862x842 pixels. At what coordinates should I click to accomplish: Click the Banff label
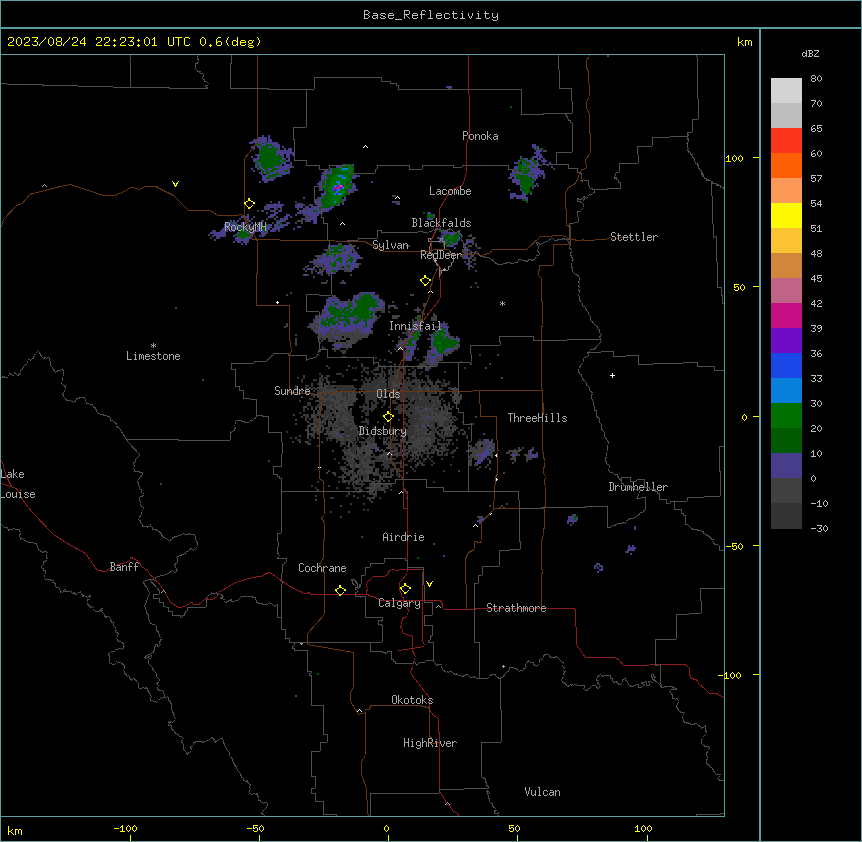coord(124,567)
